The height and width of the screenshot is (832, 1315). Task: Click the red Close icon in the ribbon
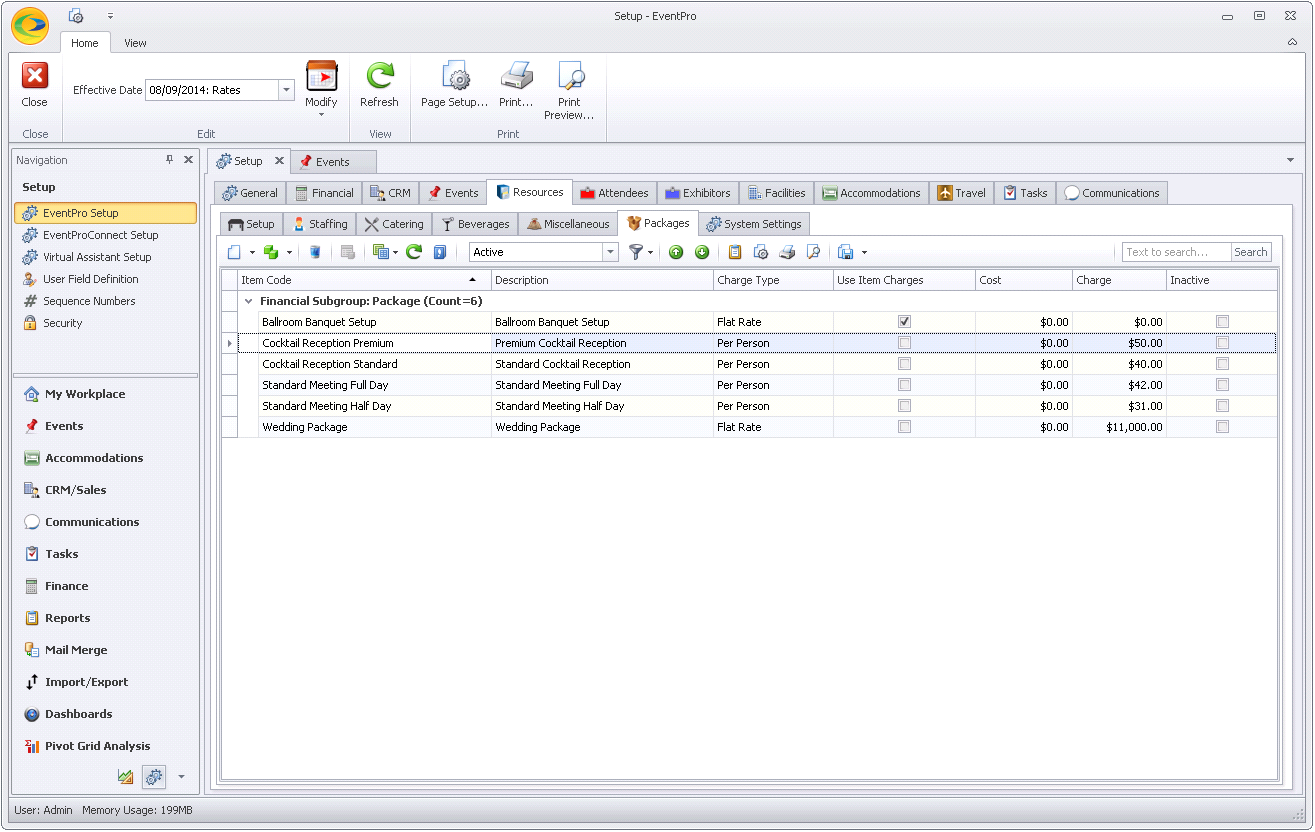coord(35,76)
